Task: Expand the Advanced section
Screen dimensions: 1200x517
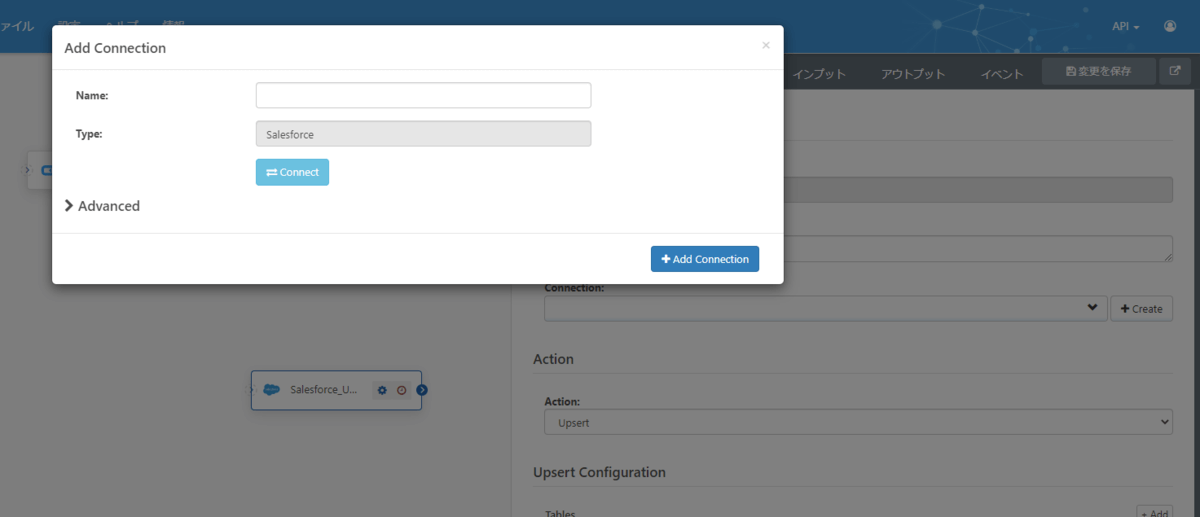Action: (x=102, y=206)
